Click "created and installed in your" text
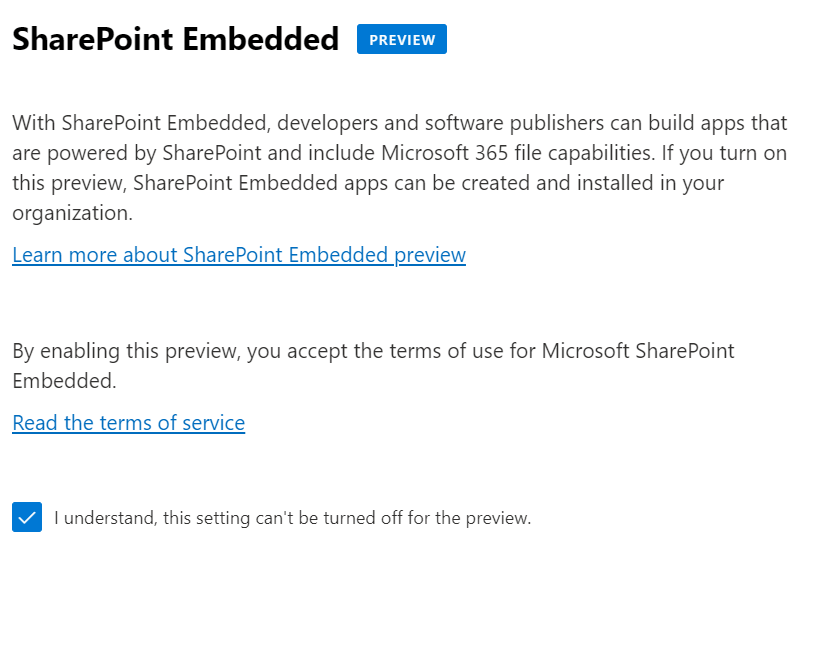 click(593, 183)
